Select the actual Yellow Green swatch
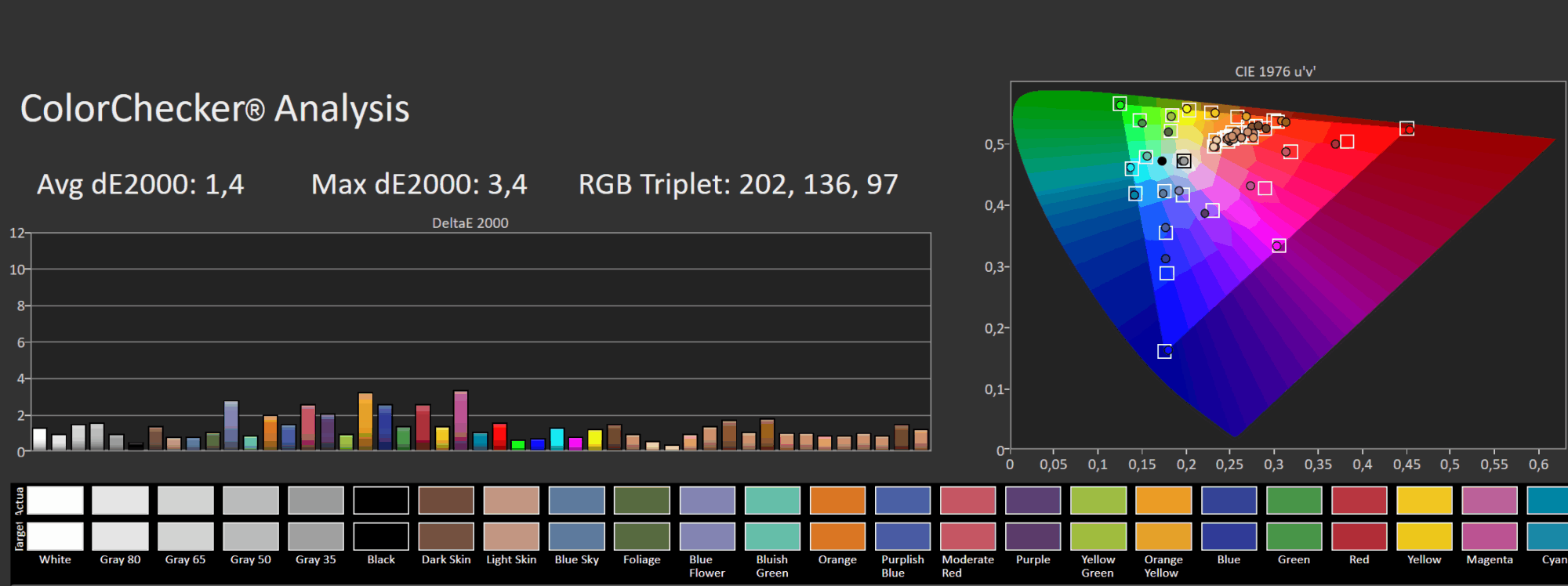The height and width of the screenshot is (586, 1568). tap(1098, 500)
